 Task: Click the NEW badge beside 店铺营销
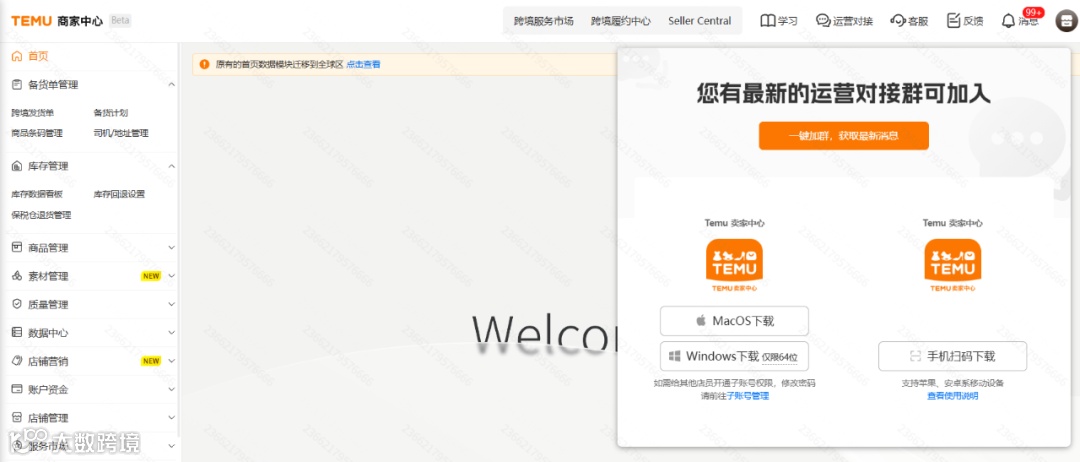(x=151, y=361)
